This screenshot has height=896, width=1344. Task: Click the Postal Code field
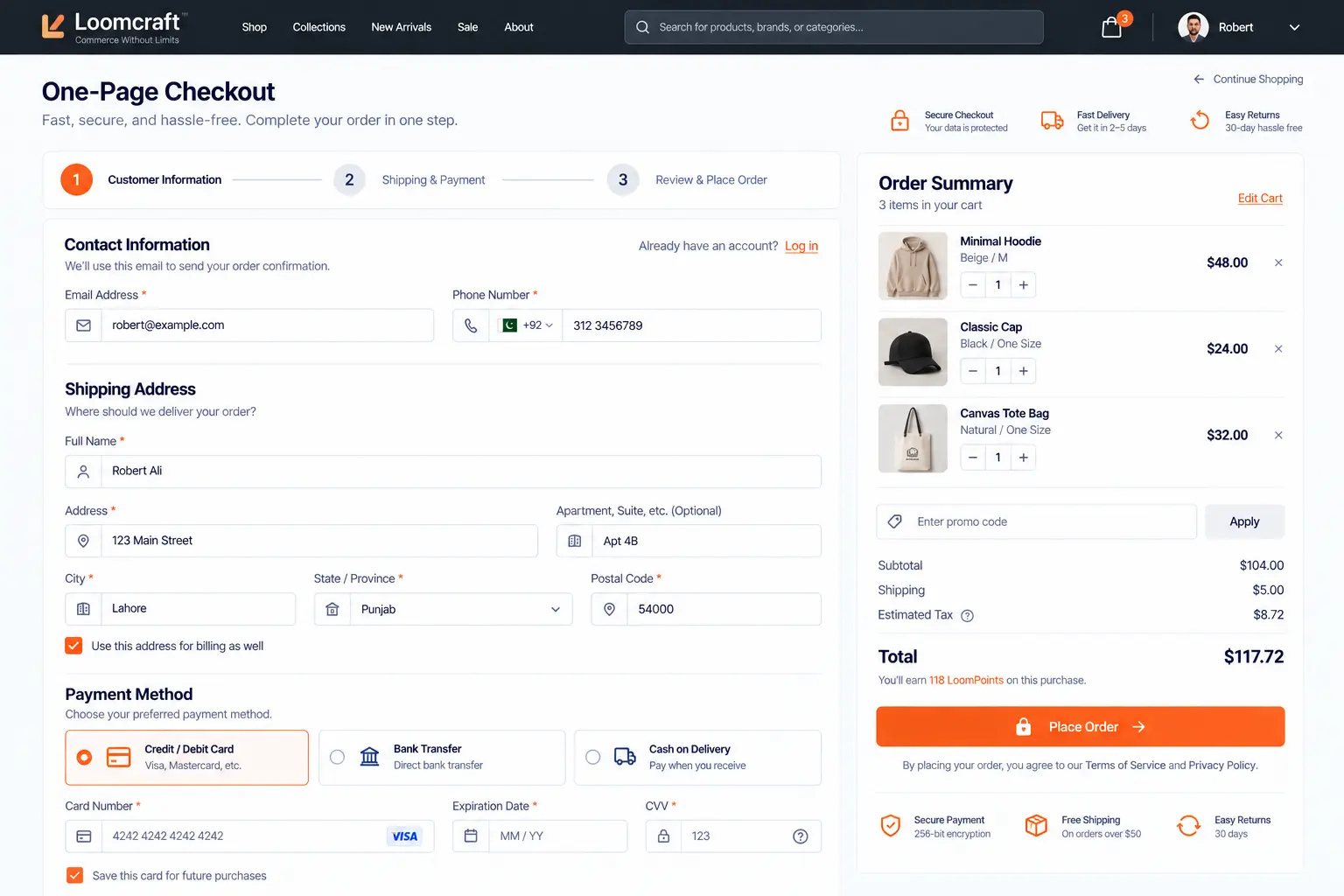706,609
